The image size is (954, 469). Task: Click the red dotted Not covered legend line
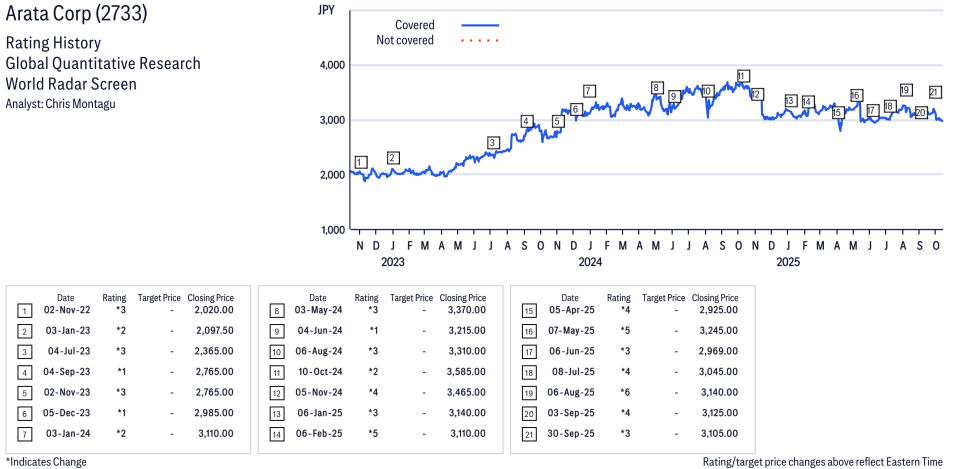tap(480, 41)
